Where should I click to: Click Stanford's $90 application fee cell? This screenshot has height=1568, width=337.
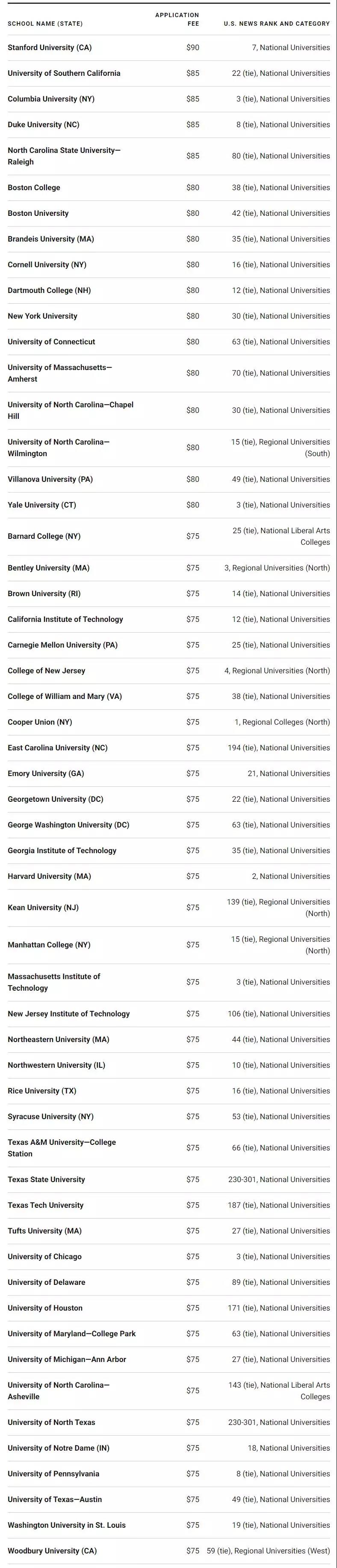coord(193,48)
